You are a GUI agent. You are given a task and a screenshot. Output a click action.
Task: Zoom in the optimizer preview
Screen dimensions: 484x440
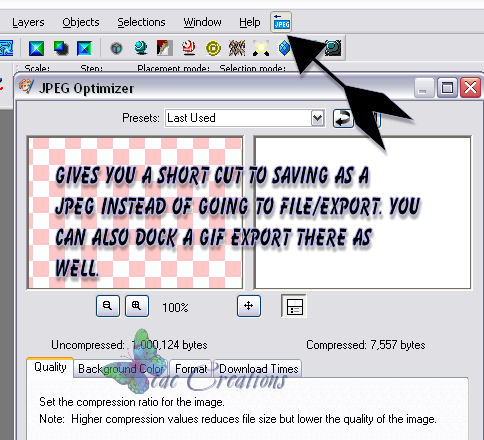(x=137, y=306)
